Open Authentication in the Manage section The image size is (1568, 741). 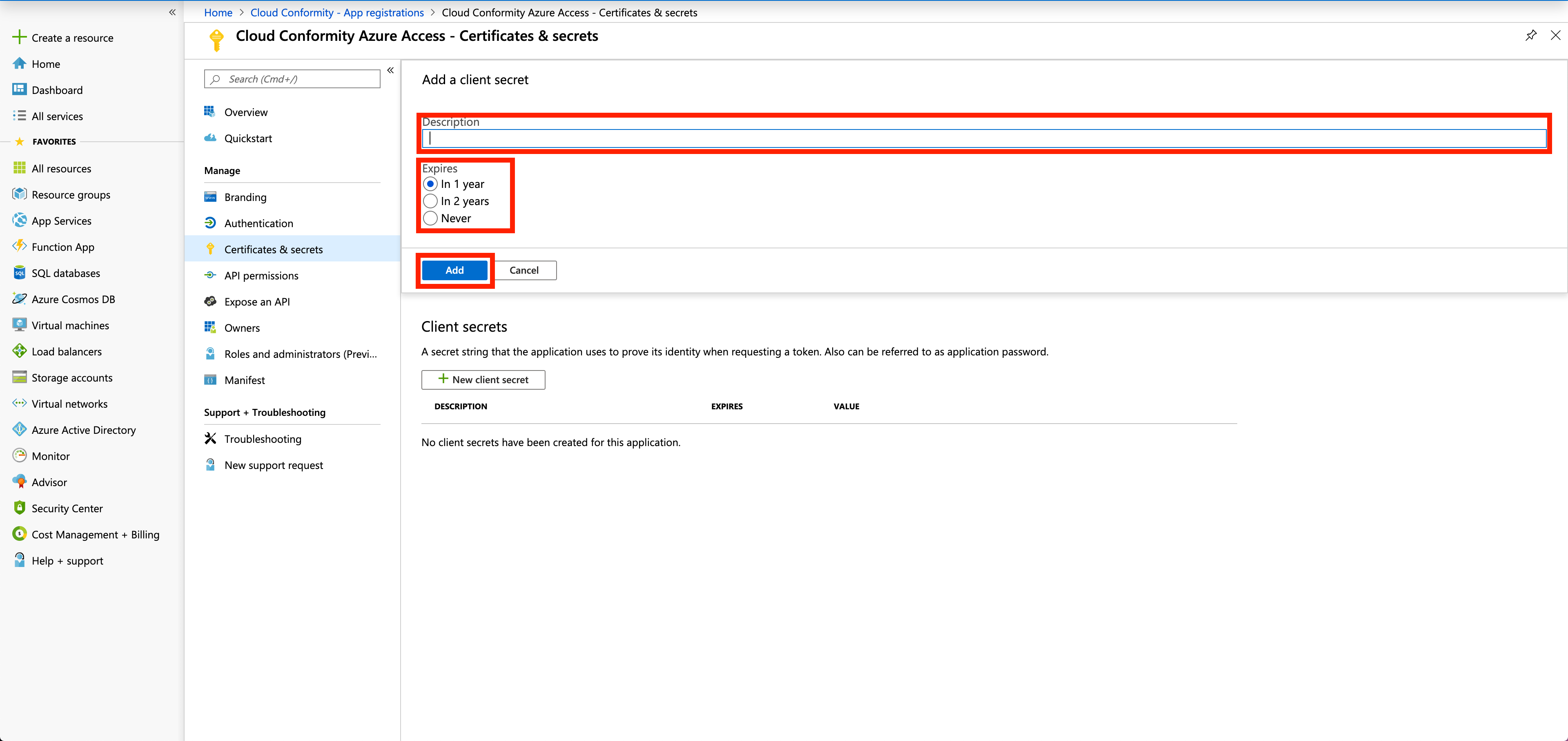tap(292, 223)
